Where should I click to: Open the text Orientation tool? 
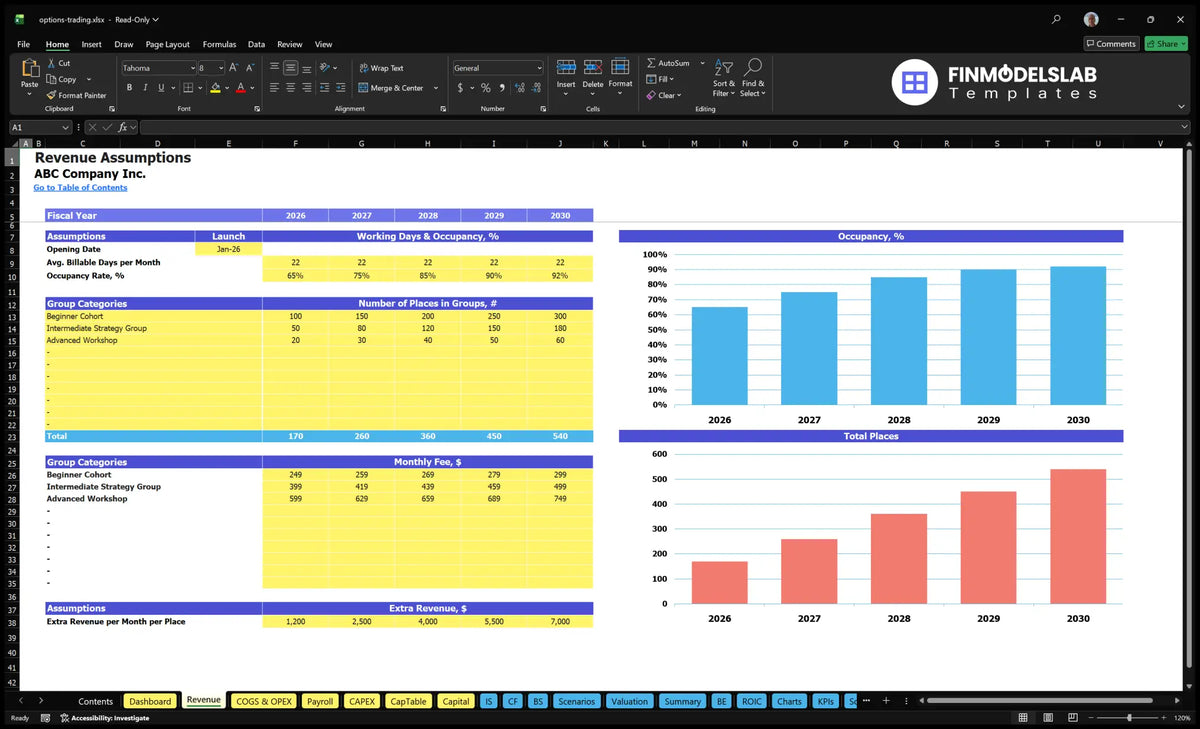tap(326, 68)
